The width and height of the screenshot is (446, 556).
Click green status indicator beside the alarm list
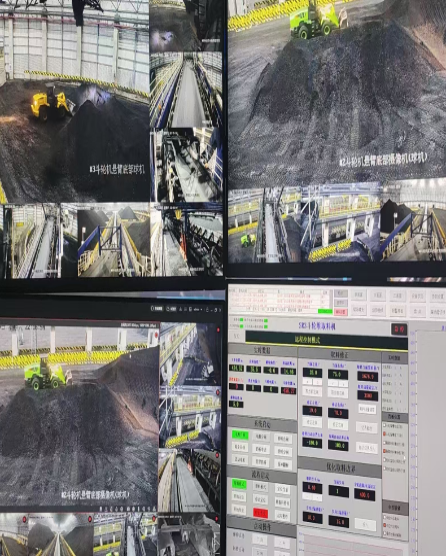pyautogui.click(x=325, y=311)
